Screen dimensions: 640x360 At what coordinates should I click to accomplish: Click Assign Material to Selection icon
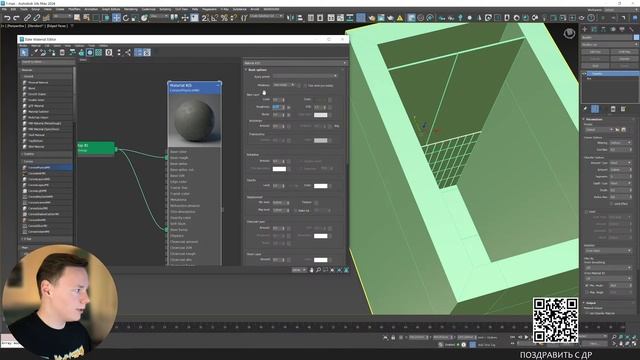tap(52, 52)
